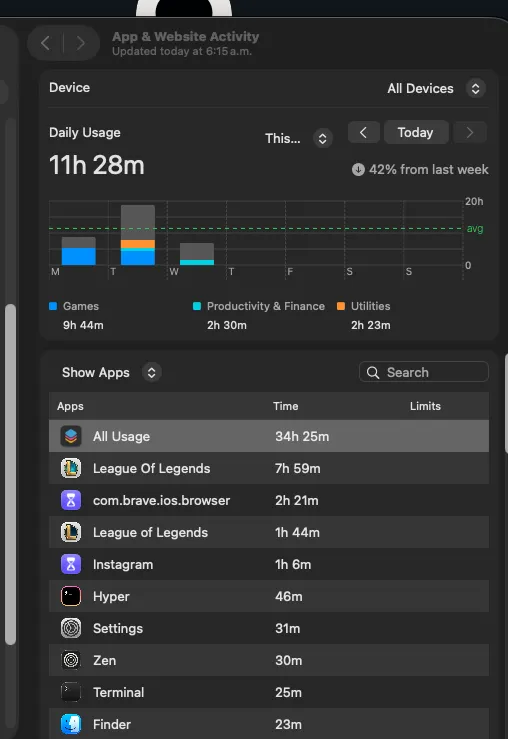Viewport: 508px width, 739px height.
Task: Show the previous day using left chevron
Action: (363, 132)
